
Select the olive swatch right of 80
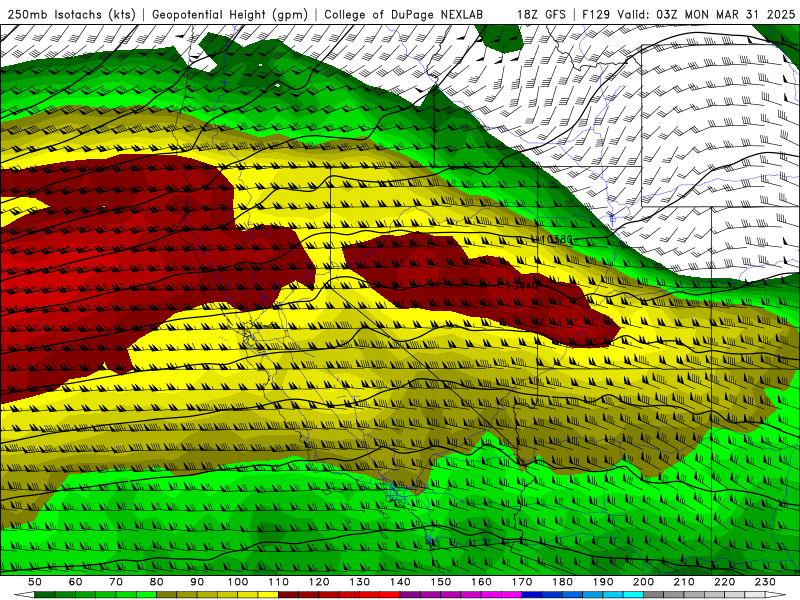(166, 595)
